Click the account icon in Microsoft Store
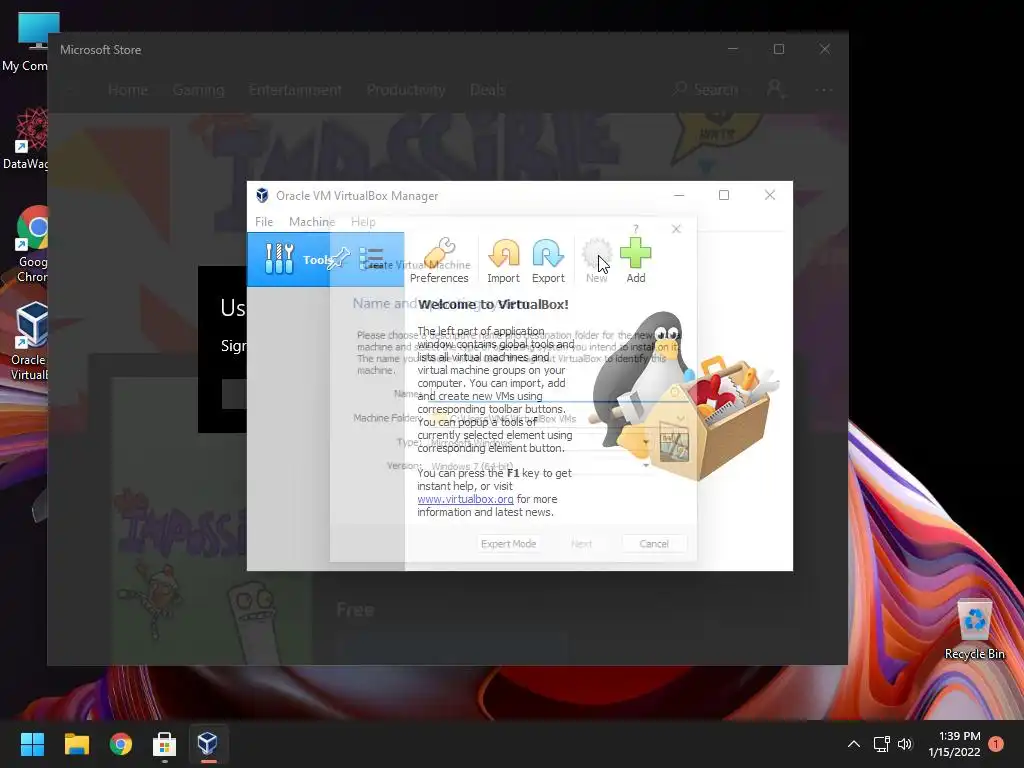The image size is (1024, 768). (x=775, y=89)
